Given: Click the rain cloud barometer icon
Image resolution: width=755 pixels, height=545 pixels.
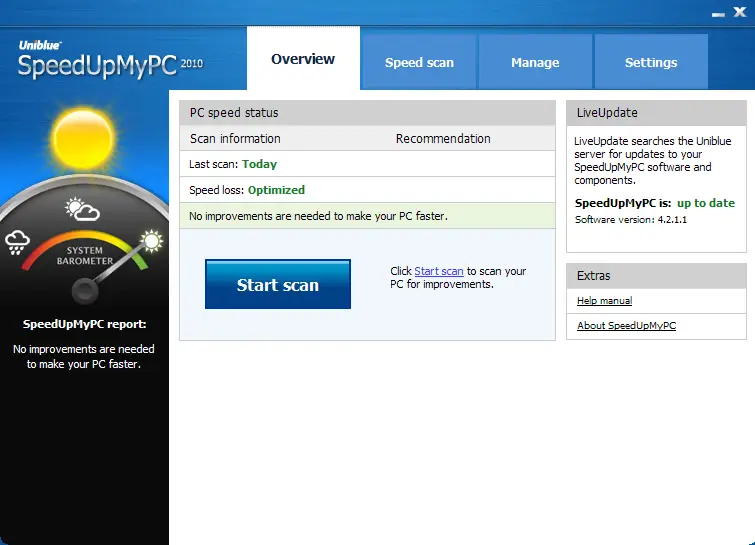Looking at the screenshot, I should (x=17, y=242).
